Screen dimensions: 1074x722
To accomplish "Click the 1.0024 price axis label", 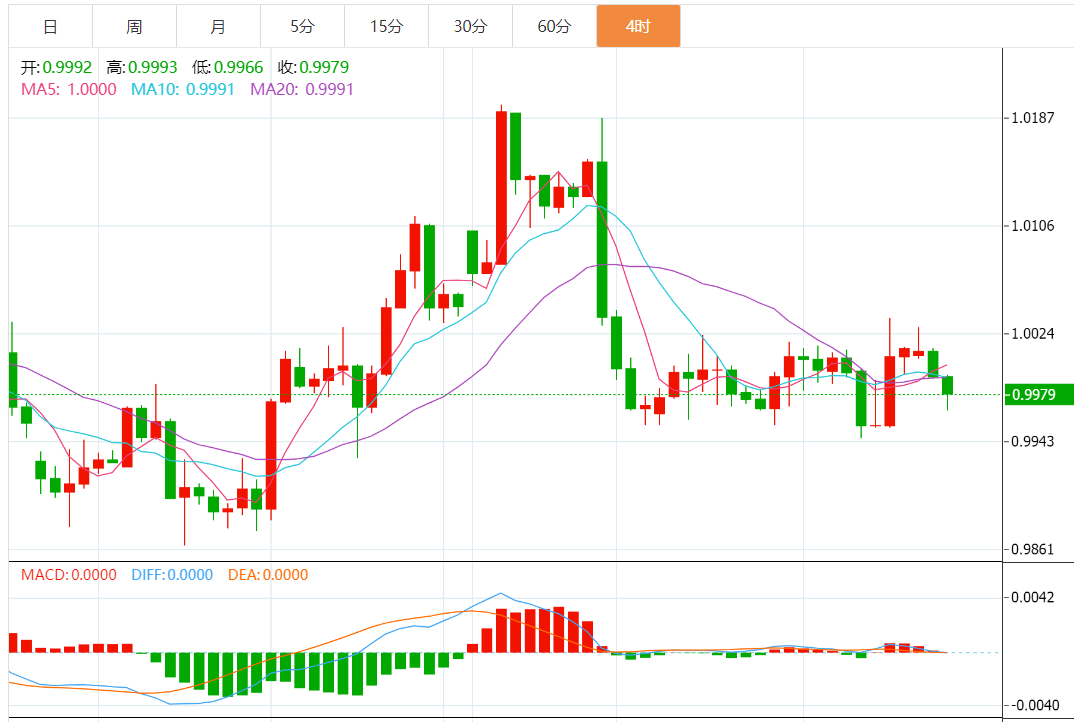I will coord(1033,334).
